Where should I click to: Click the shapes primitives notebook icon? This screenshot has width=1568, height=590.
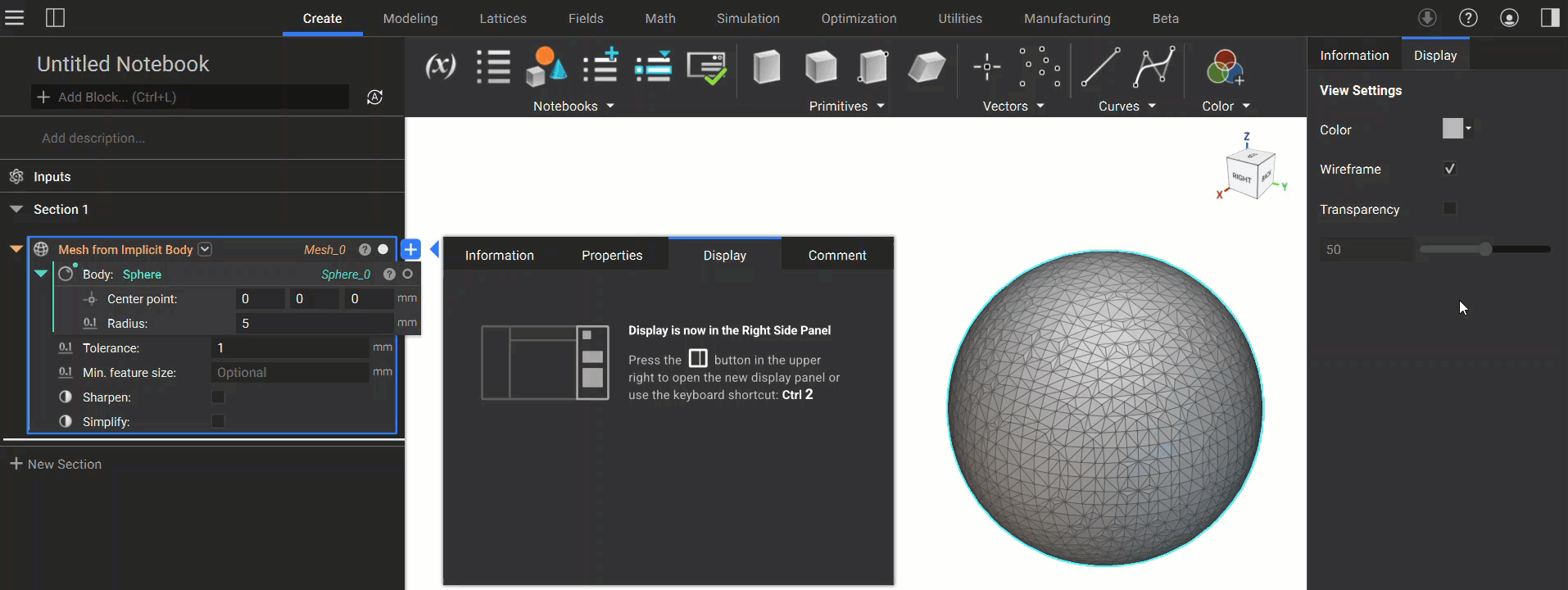tap(546, 66)
